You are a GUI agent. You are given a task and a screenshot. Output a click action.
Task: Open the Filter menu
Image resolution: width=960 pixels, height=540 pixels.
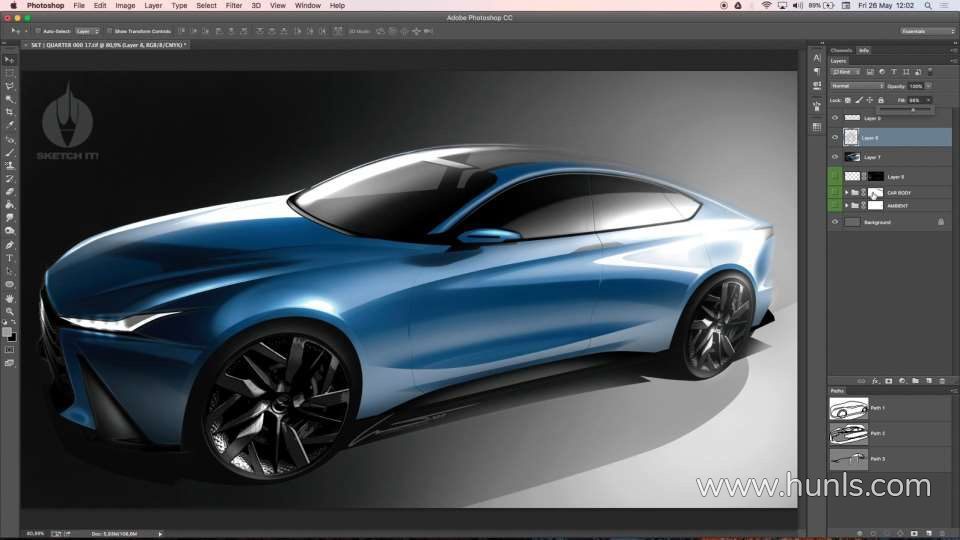pyautogui.click(x=233, y=5)
